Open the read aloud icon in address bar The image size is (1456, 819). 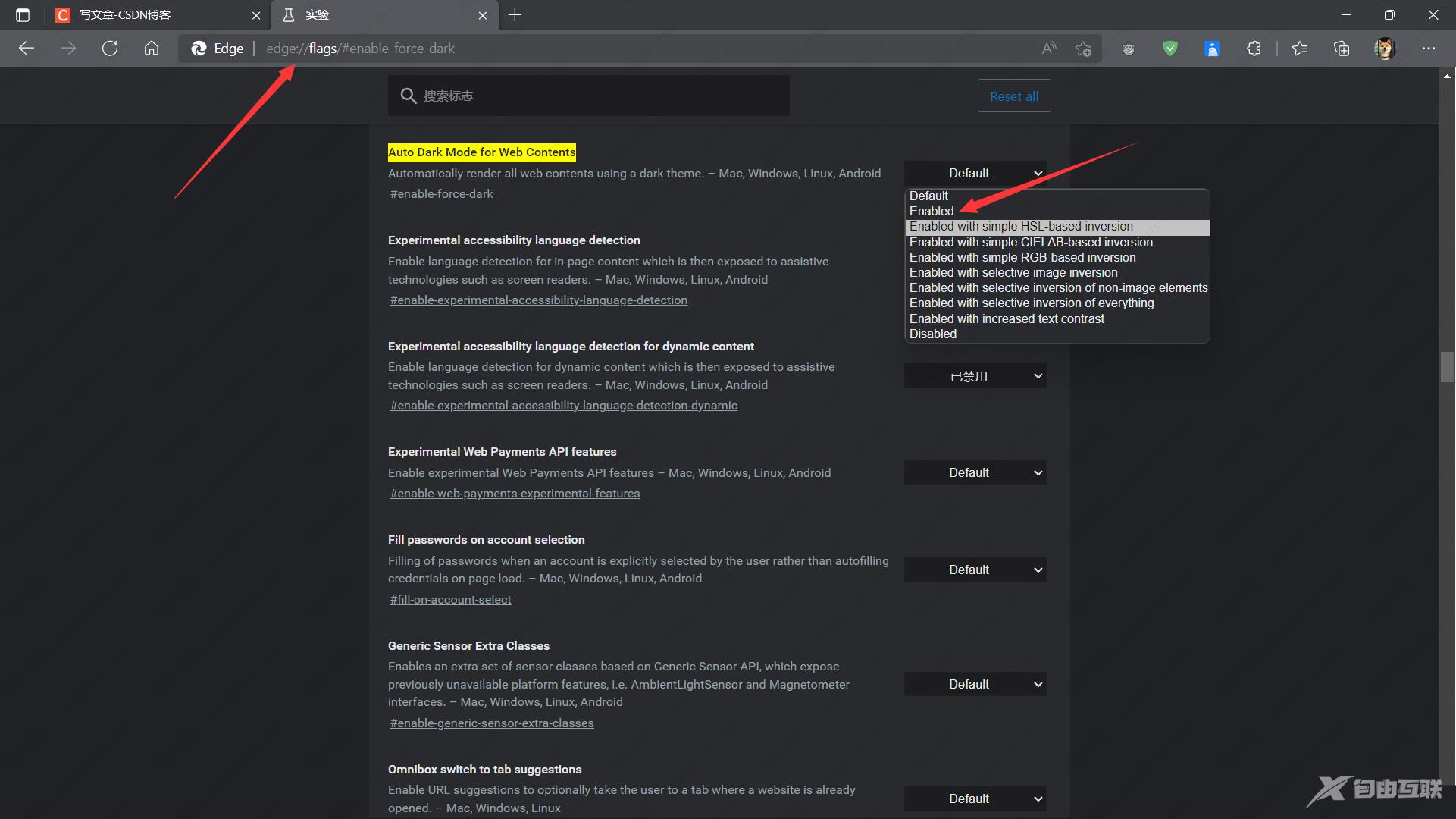(x=1049, y=49)
